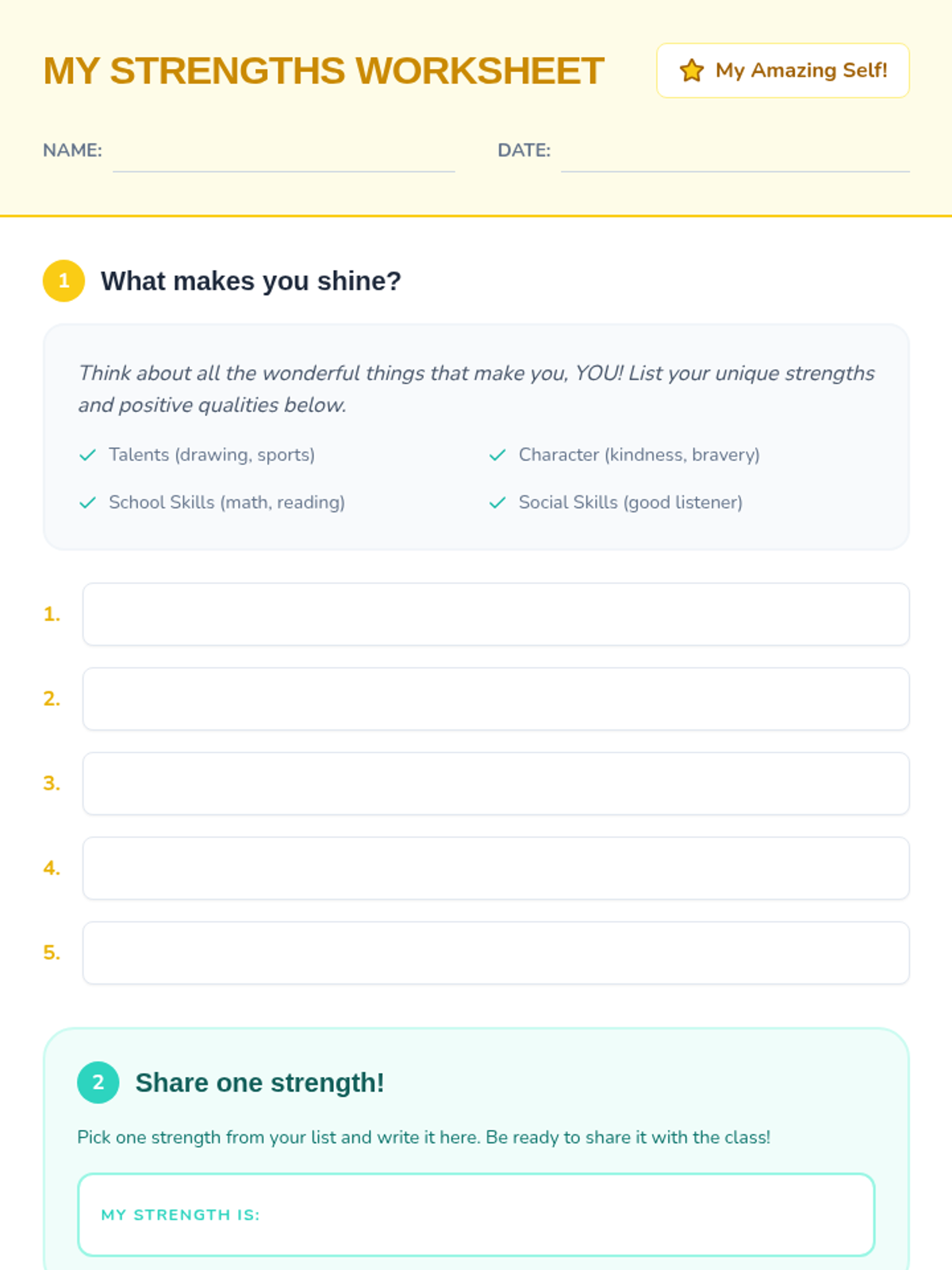
Task: Click the yellow number 1 circle
Action: (x=63, y=281)
